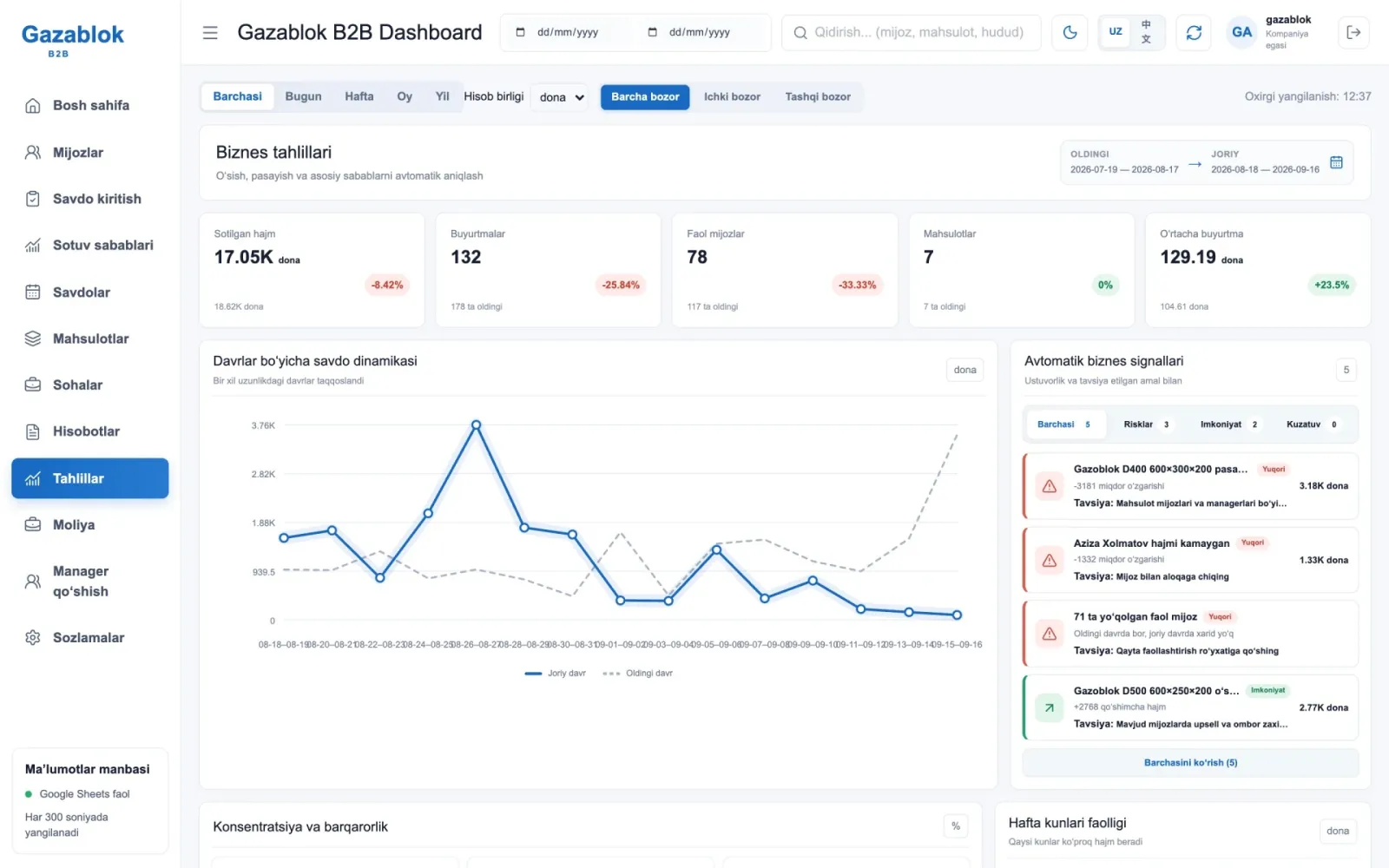Switch language to Chinese option

(x=1146, y=32)
